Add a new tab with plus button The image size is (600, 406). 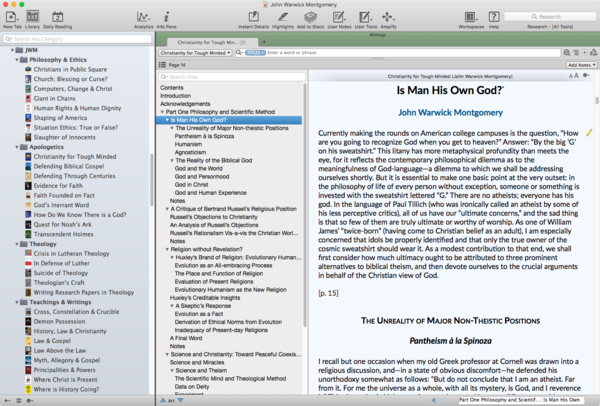tap(264, 42)
